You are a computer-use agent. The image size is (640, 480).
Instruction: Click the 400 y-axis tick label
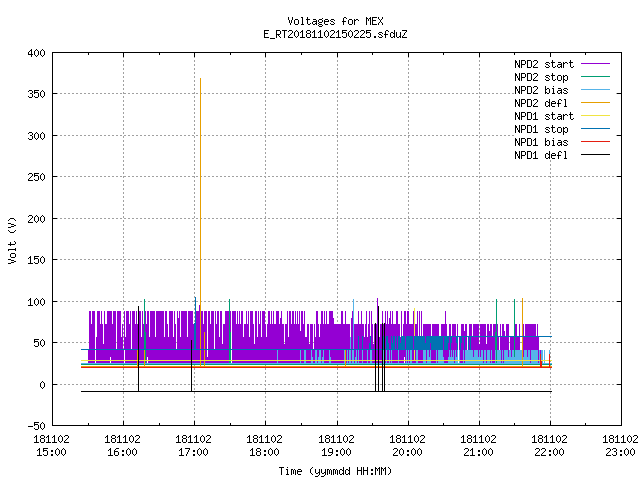tap(36, 53)
